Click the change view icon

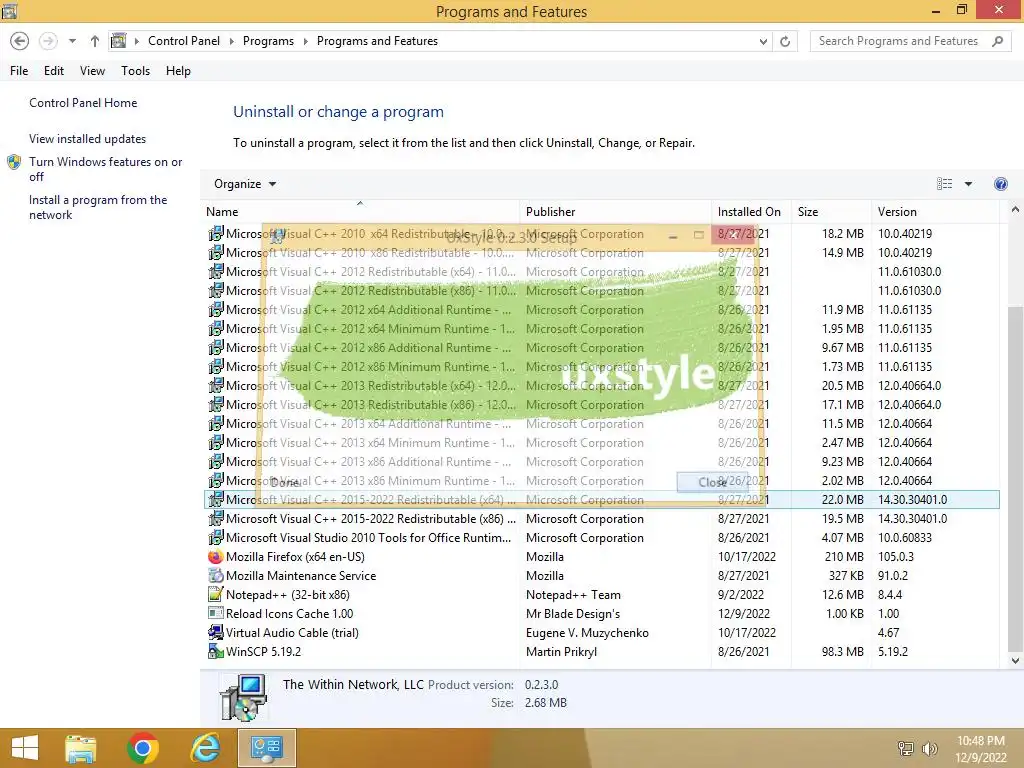[x=944, y=184]
